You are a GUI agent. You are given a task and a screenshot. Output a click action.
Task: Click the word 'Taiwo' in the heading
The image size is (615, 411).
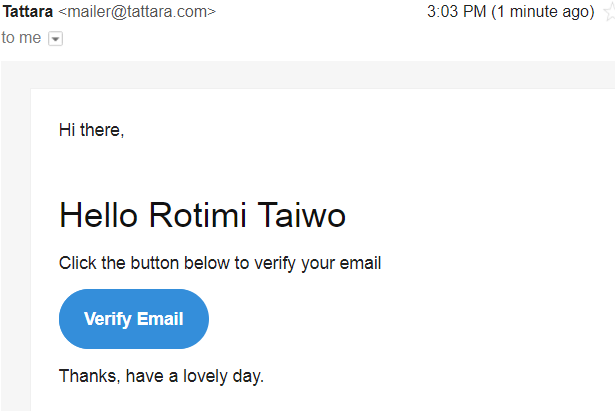pyautogui.click(x=302, y=215)
